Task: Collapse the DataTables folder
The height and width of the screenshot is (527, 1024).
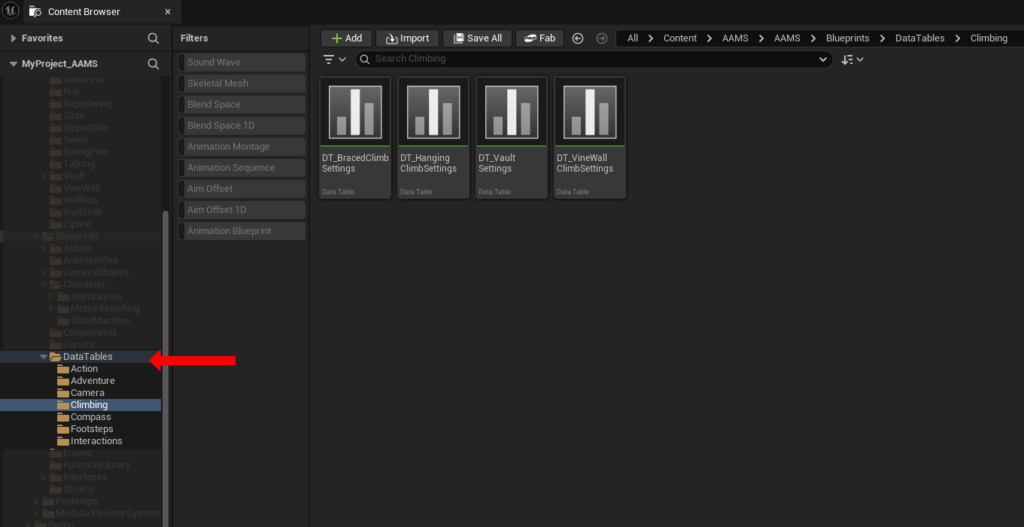Action: pos(43,357)
